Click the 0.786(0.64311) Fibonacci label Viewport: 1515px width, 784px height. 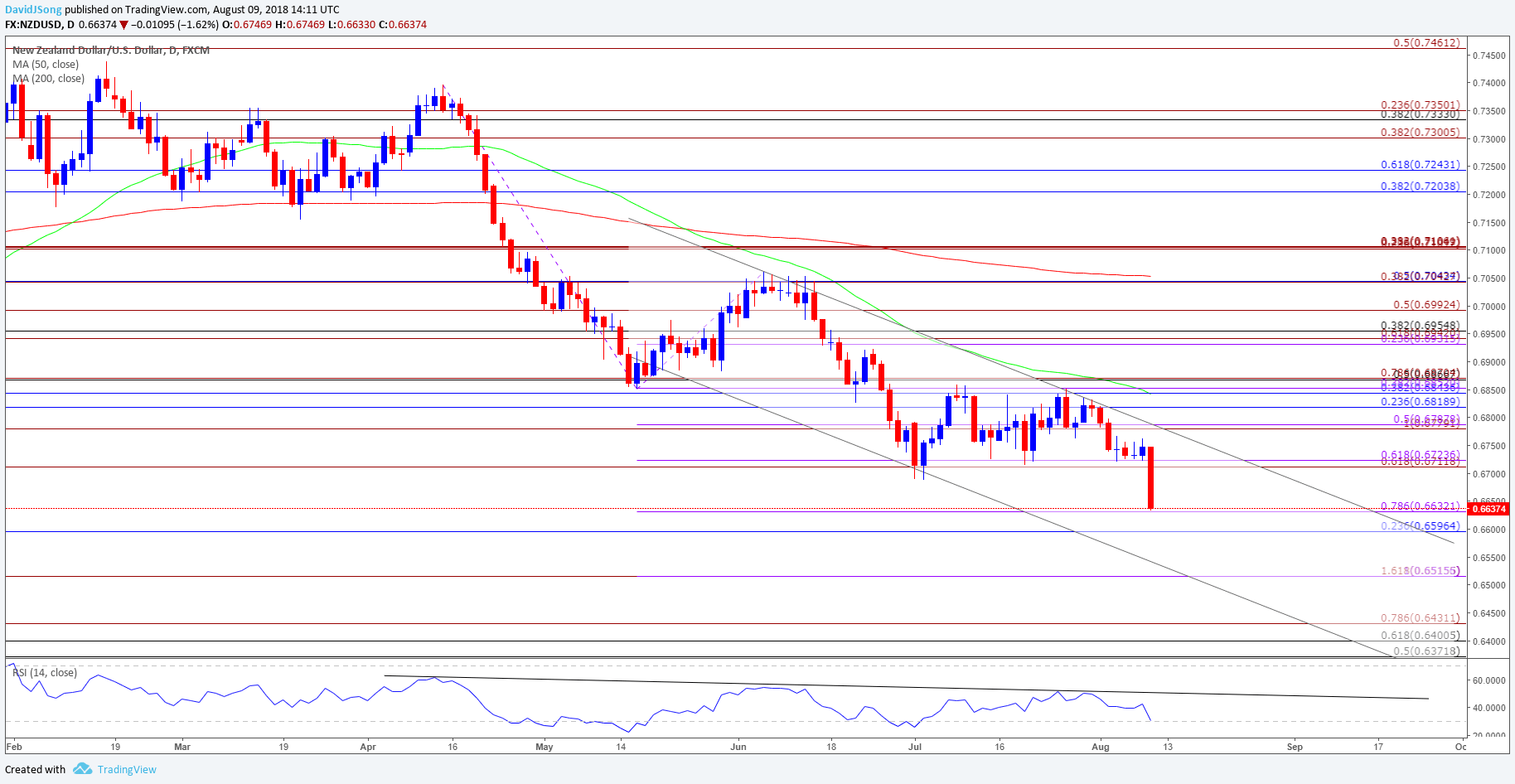click(1421, 617)
